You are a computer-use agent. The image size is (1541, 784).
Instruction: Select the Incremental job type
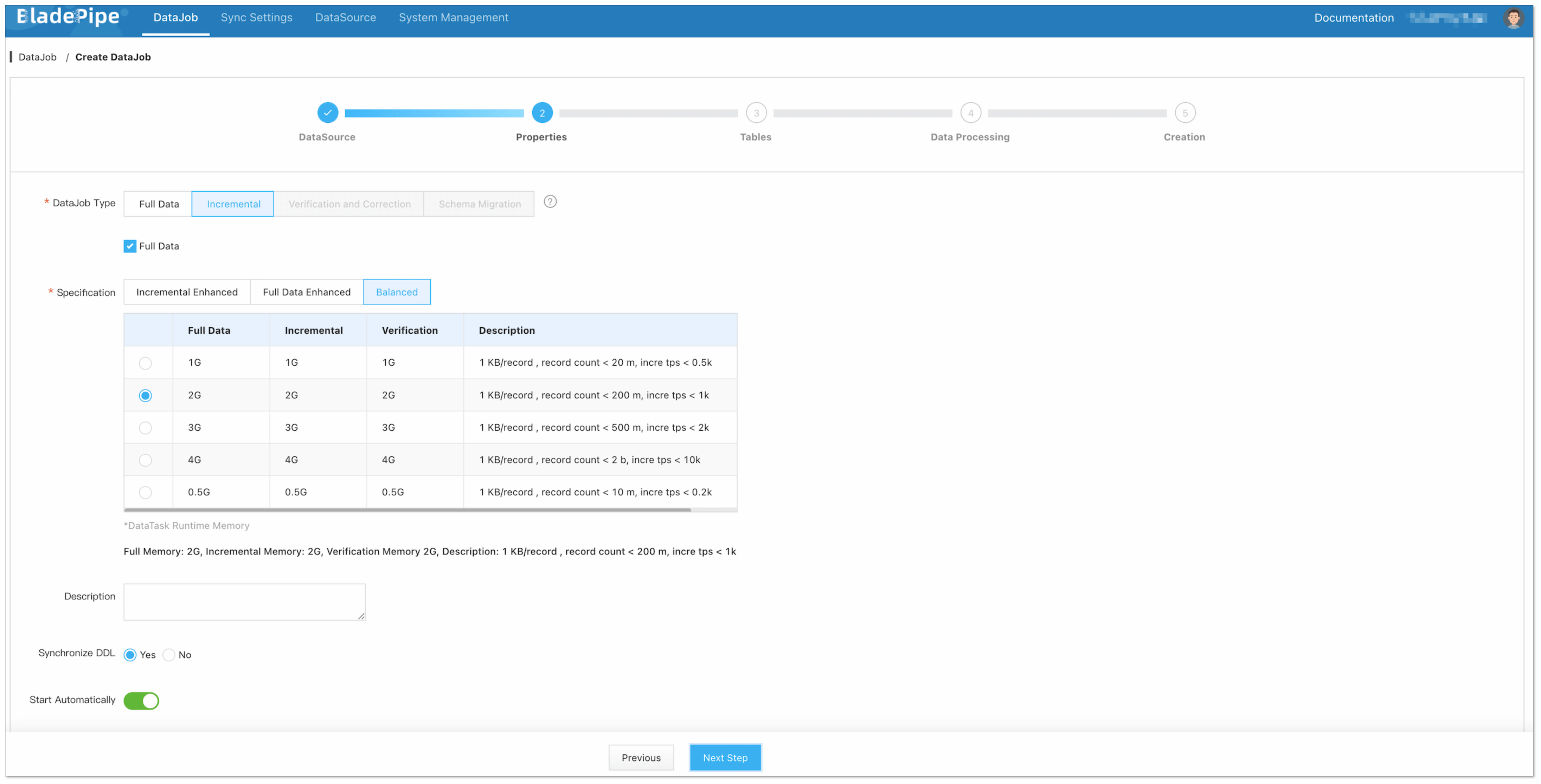[x=233, y=204]
